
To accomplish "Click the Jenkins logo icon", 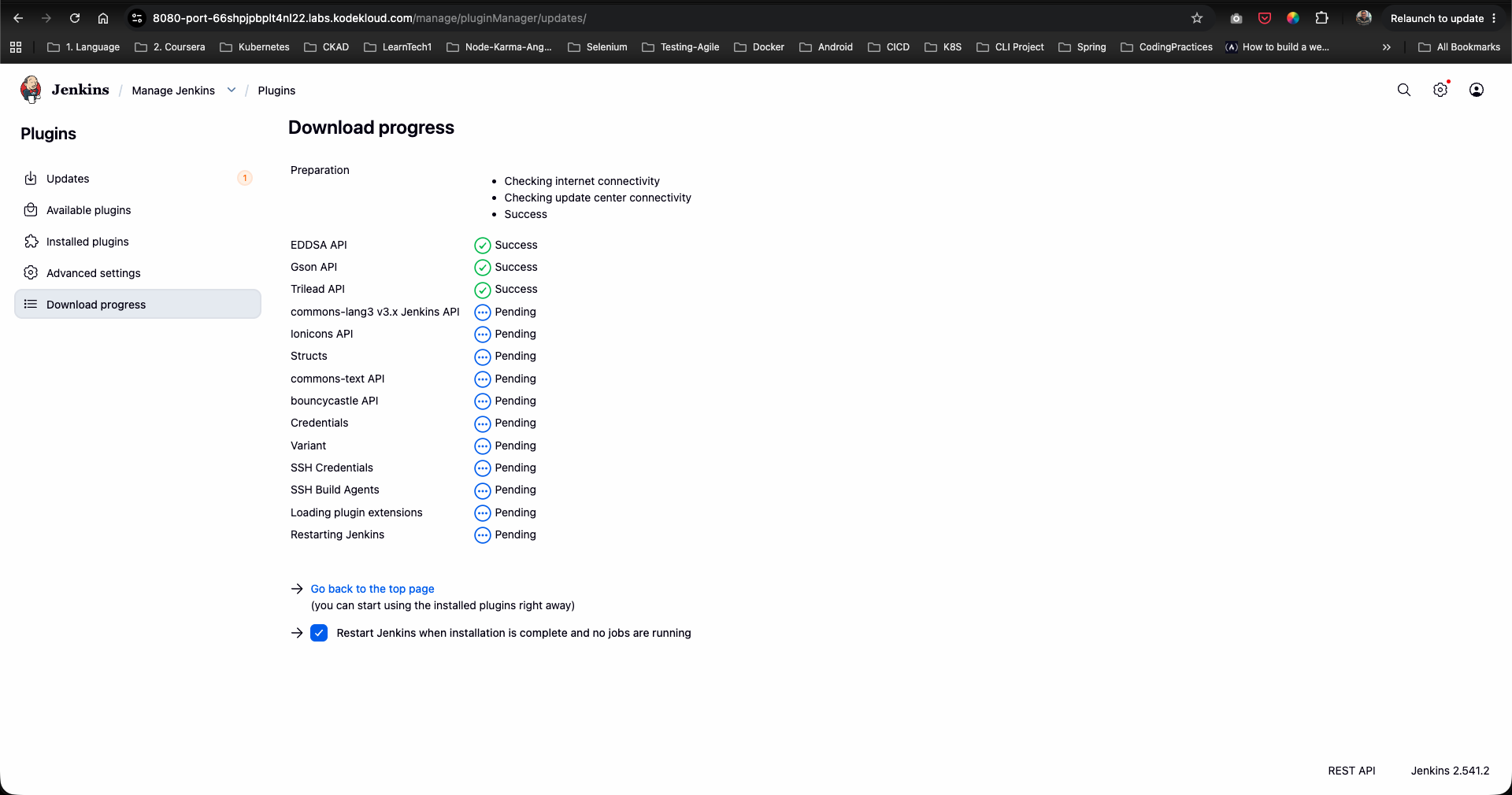I will [31, 90].
